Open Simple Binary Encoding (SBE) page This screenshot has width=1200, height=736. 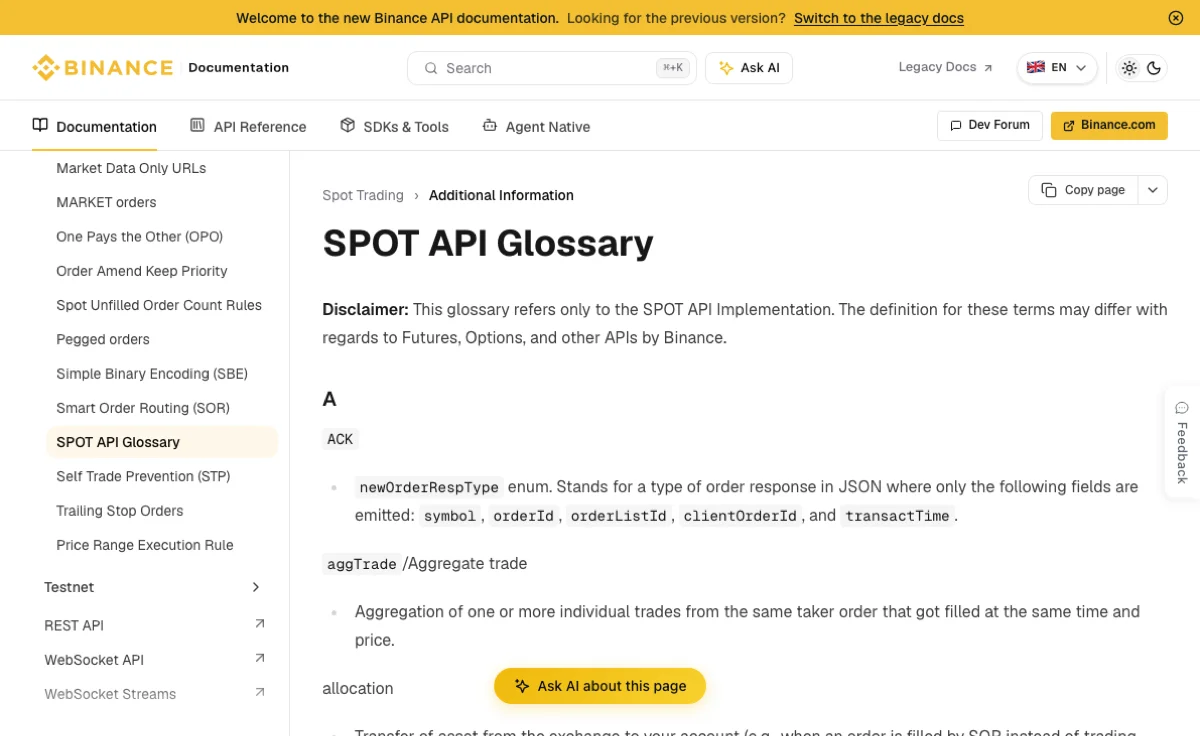point(152,374)
